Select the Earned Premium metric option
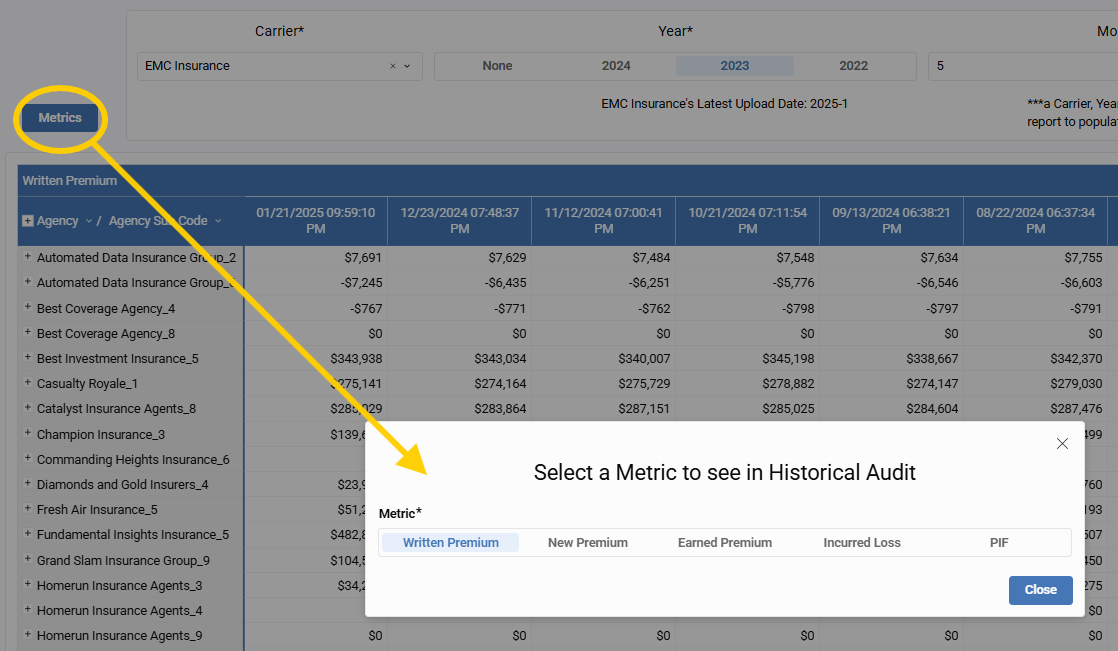This screenshot has width=1118, height=651. click(x=724, y=542)
